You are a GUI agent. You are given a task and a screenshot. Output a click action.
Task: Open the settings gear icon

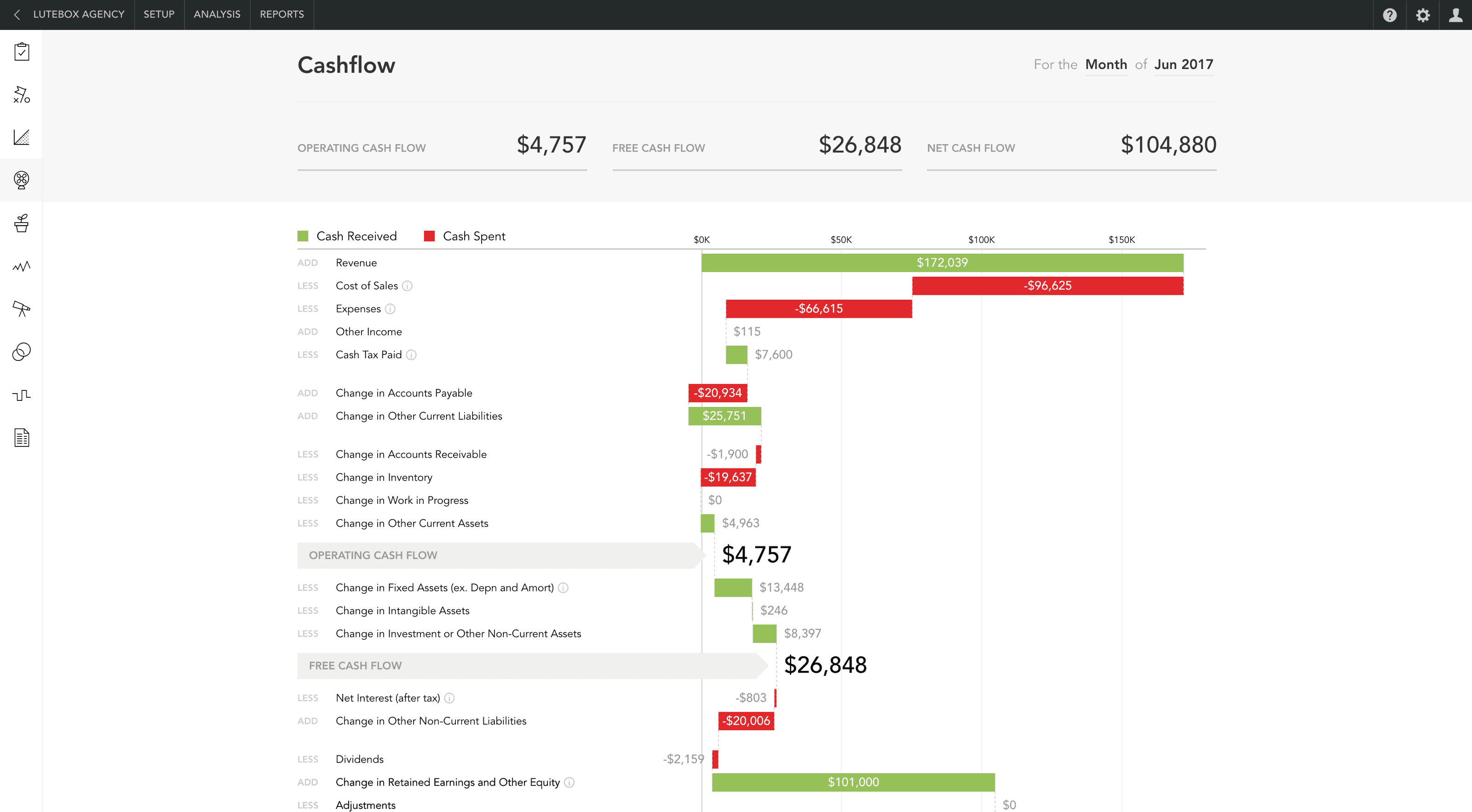1422,15
